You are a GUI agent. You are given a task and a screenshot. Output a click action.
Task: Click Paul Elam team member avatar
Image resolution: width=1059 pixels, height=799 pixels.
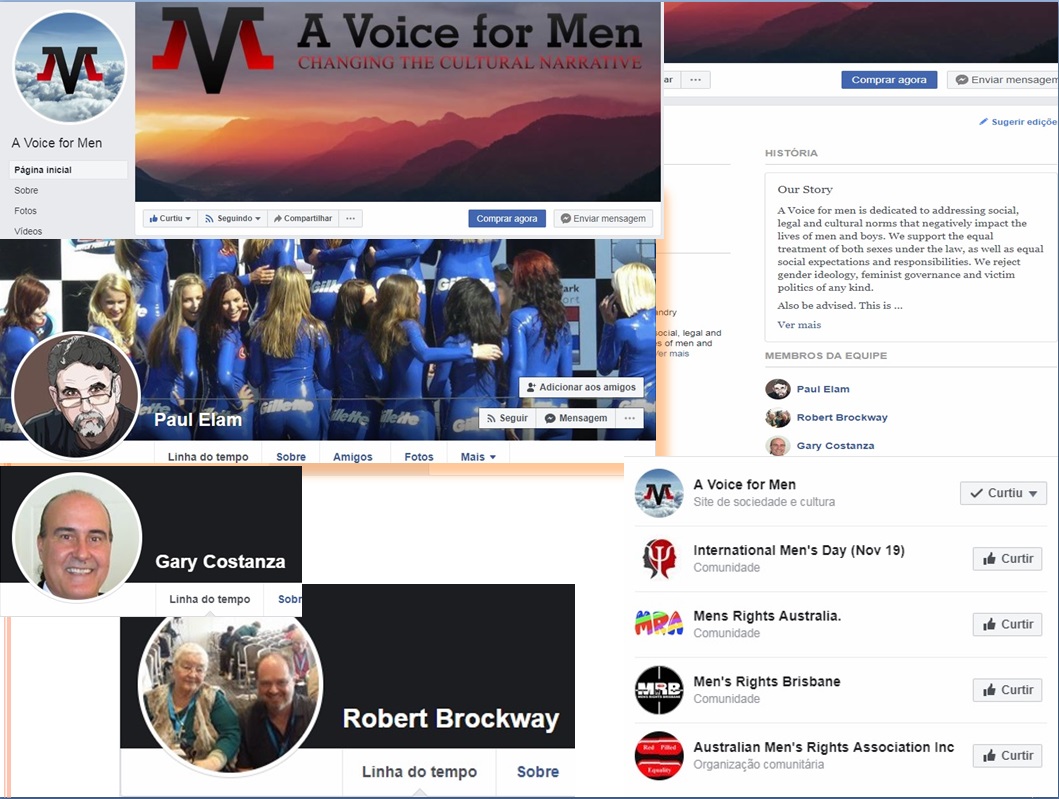click(777, 389)
